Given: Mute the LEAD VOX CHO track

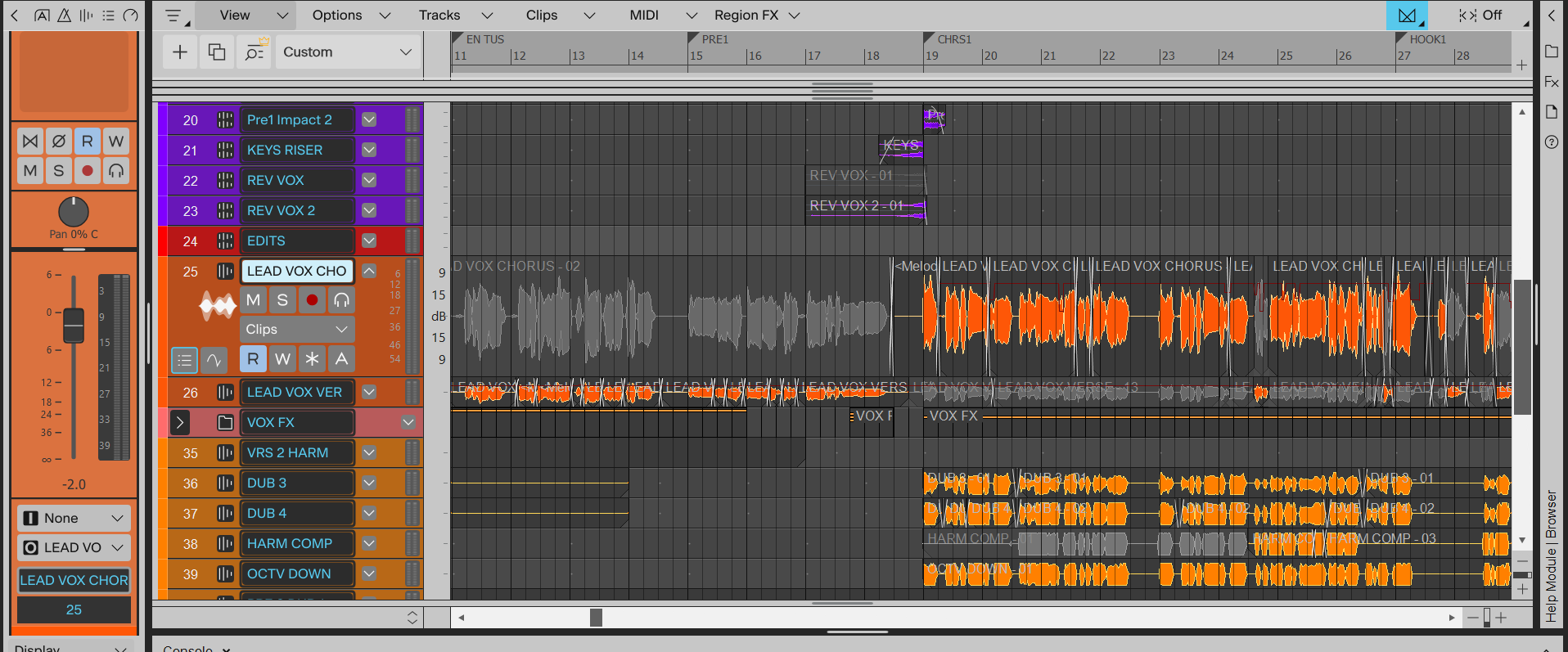Looking at the screenshot, I should (x=253, y=300).
